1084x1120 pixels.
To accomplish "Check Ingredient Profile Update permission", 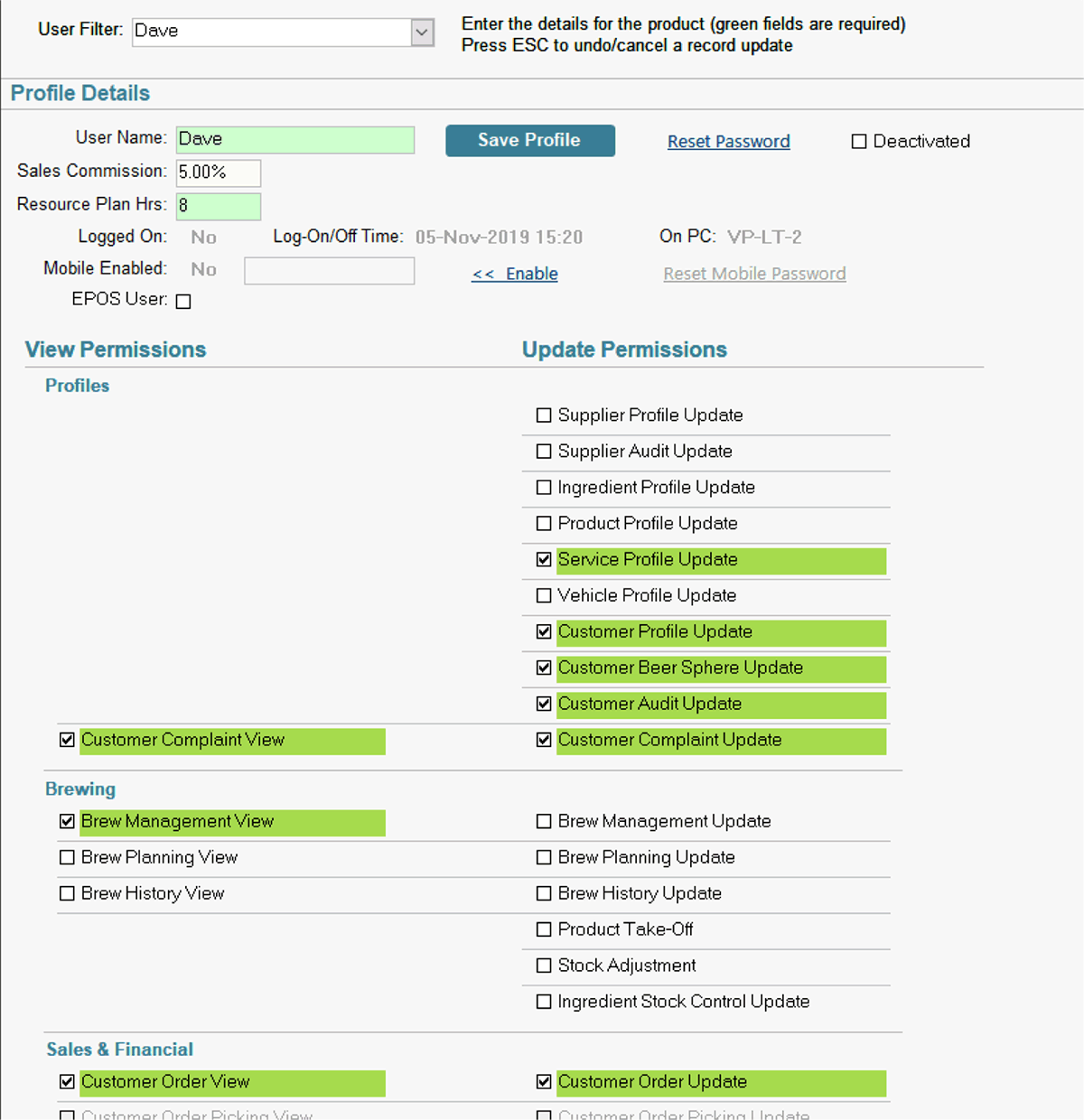I will click(543, 487).
